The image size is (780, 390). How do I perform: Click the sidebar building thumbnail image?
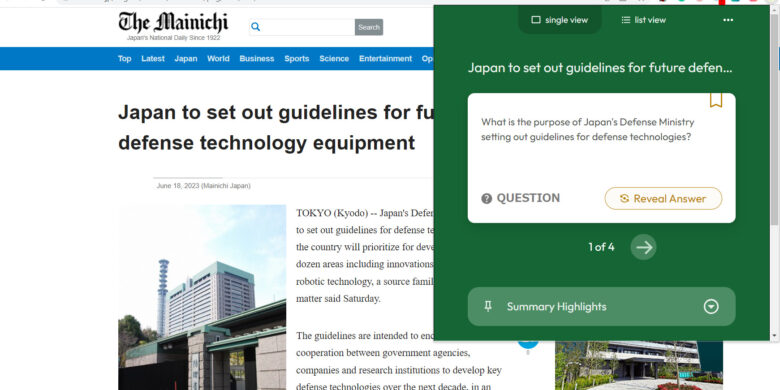(x=639, y=366)
